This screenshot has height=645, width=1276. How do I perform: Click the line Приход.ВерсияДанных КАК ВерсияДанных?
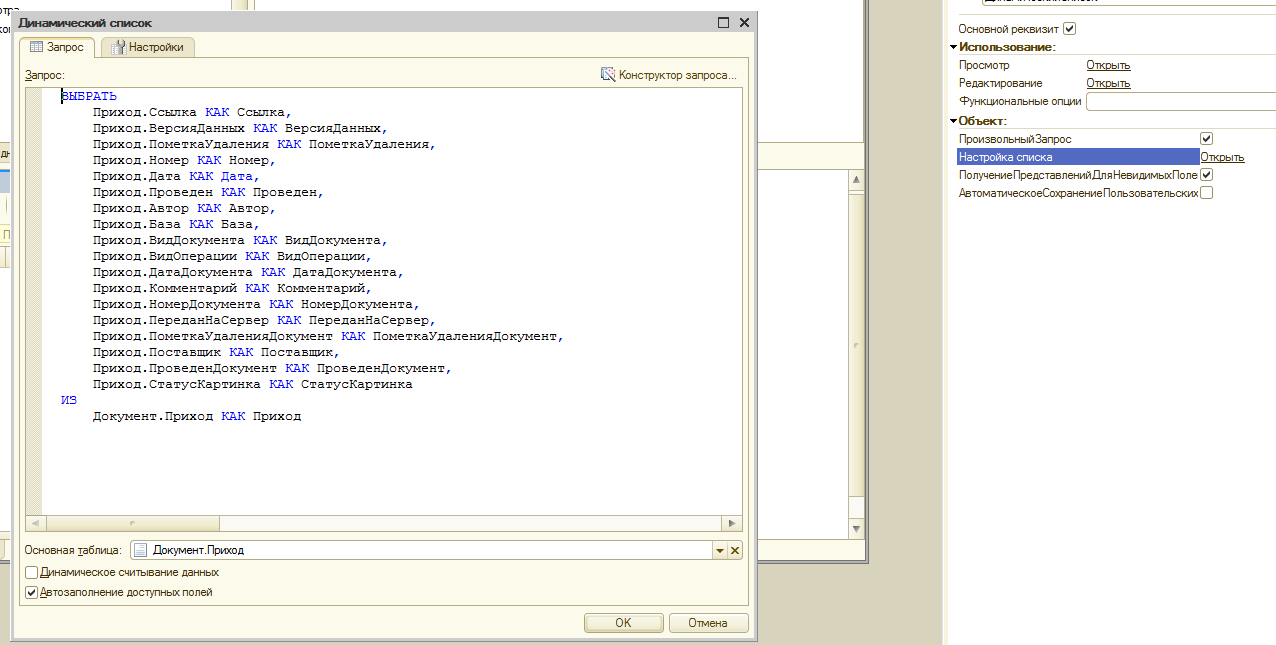[x=240, y=128]
